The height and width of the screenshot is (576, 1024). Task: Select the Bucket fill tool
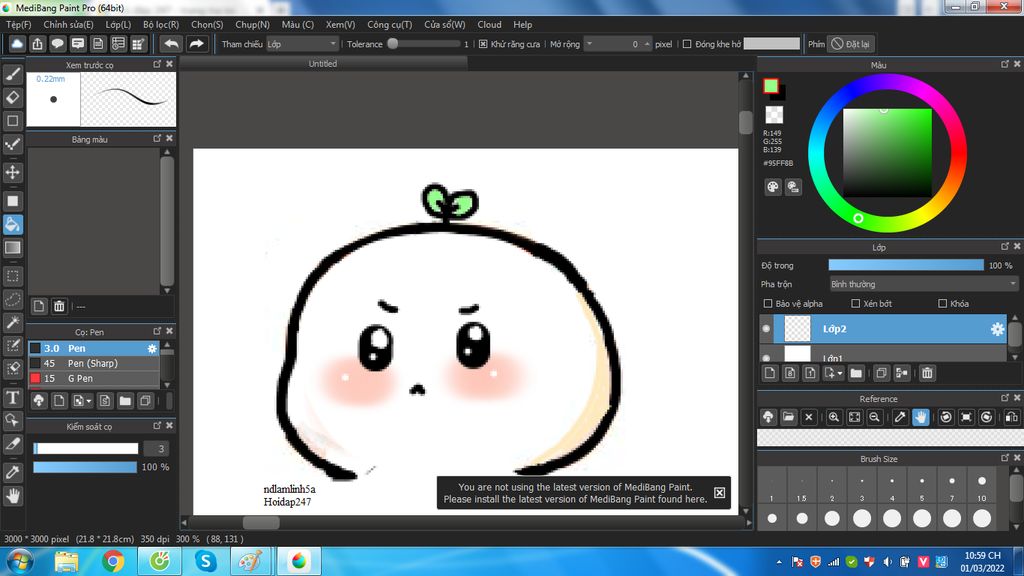point(12,224)
